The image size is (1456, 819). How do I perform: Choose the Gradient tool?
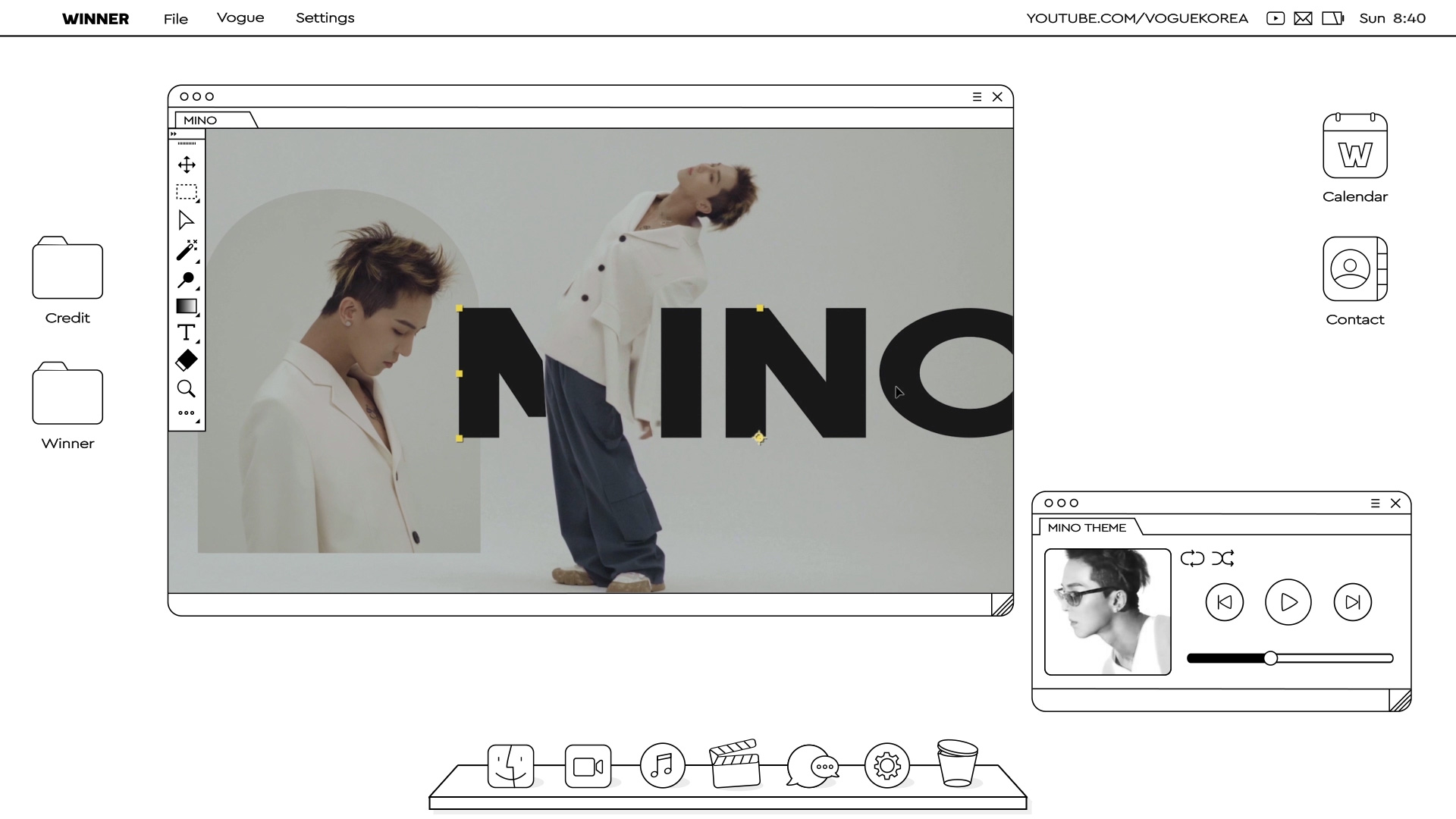click(187, 306)
